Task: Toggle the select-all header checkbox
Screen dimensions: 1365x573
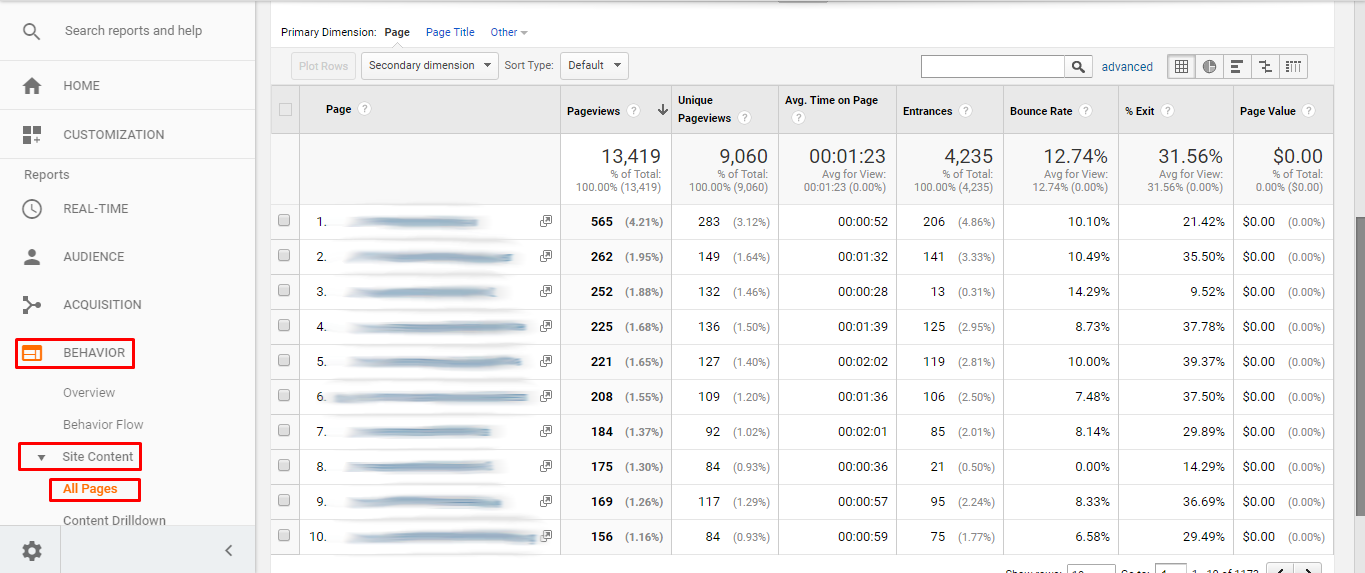Action: [285, 110]
